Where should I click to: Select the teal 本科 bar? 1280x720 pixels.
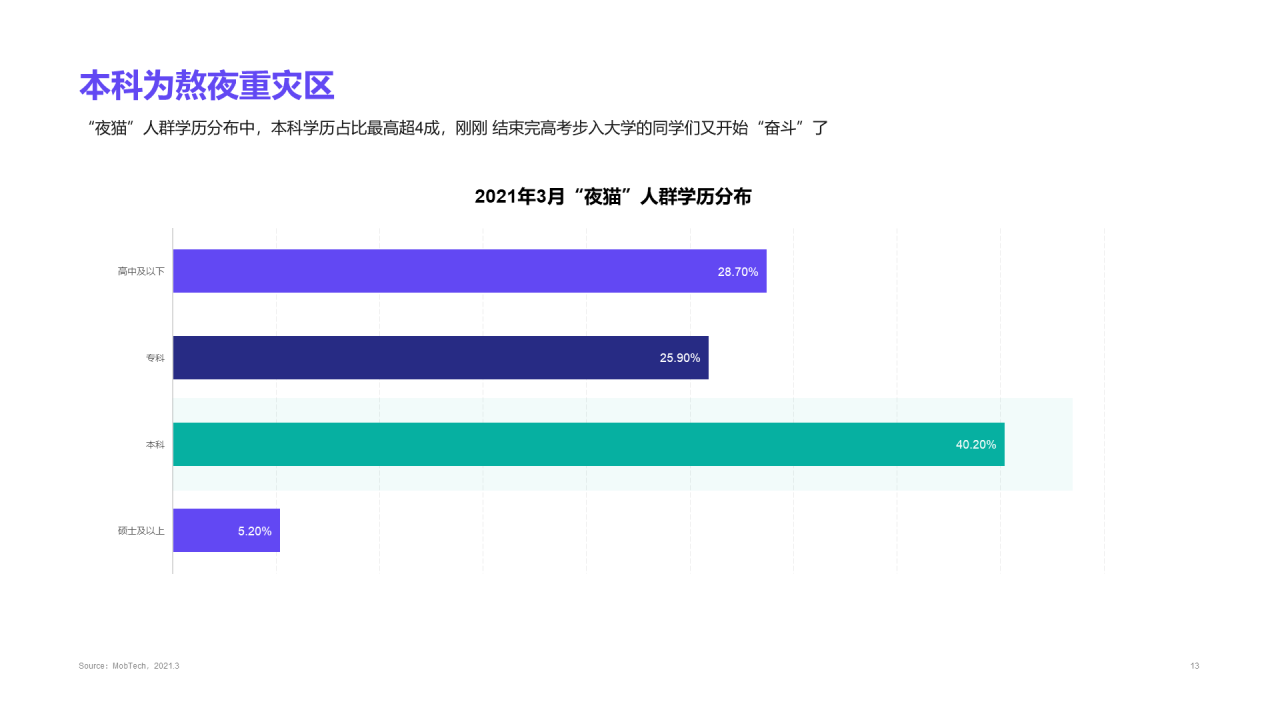click(589, 444)
